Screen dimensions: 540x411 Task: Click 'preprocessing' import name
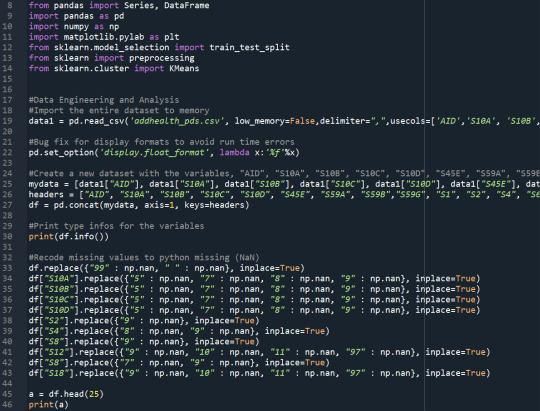click(x=162, y=58)
